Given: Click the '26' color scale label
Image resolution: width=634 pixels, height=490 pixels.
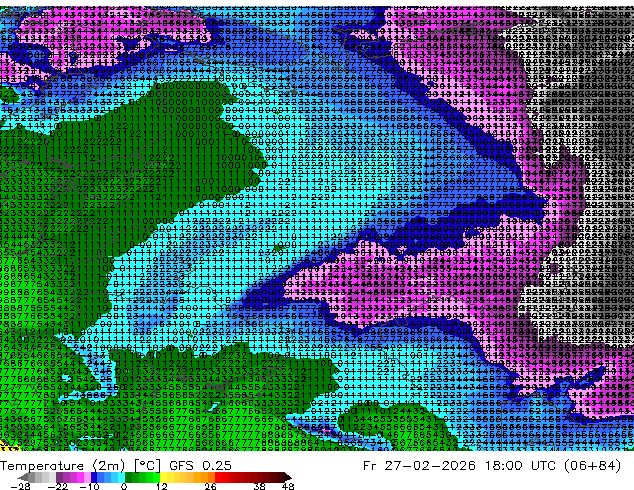Looking at the screenshot, I should (x=210, y=486).
